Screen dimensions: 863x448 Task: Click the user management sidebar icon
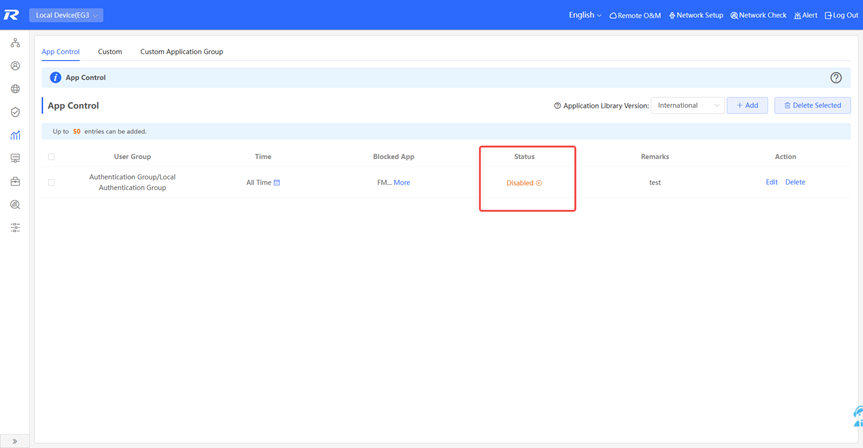15,66
